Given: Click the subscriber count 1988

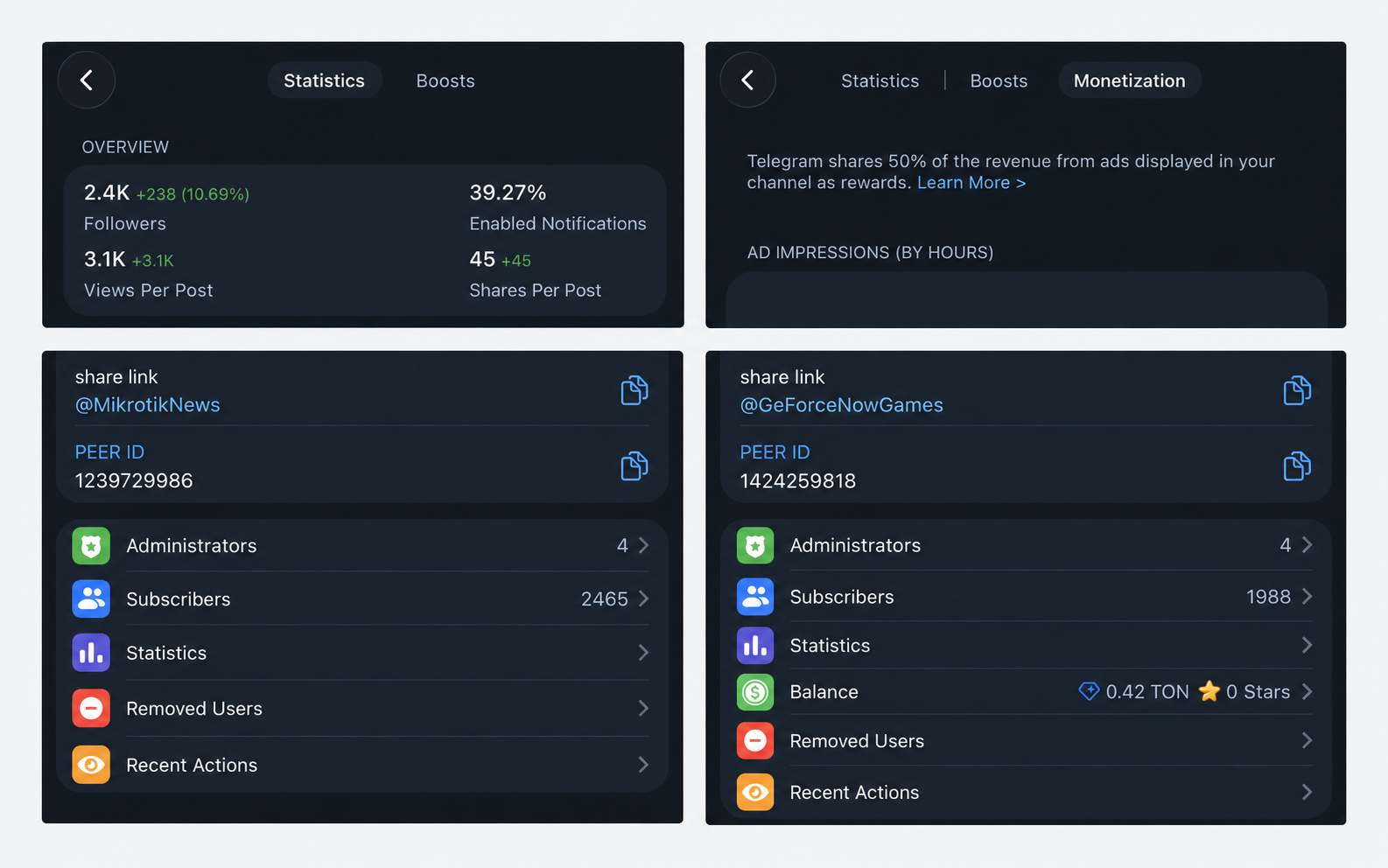Looking at the screenshot, I should point(1269,597).
